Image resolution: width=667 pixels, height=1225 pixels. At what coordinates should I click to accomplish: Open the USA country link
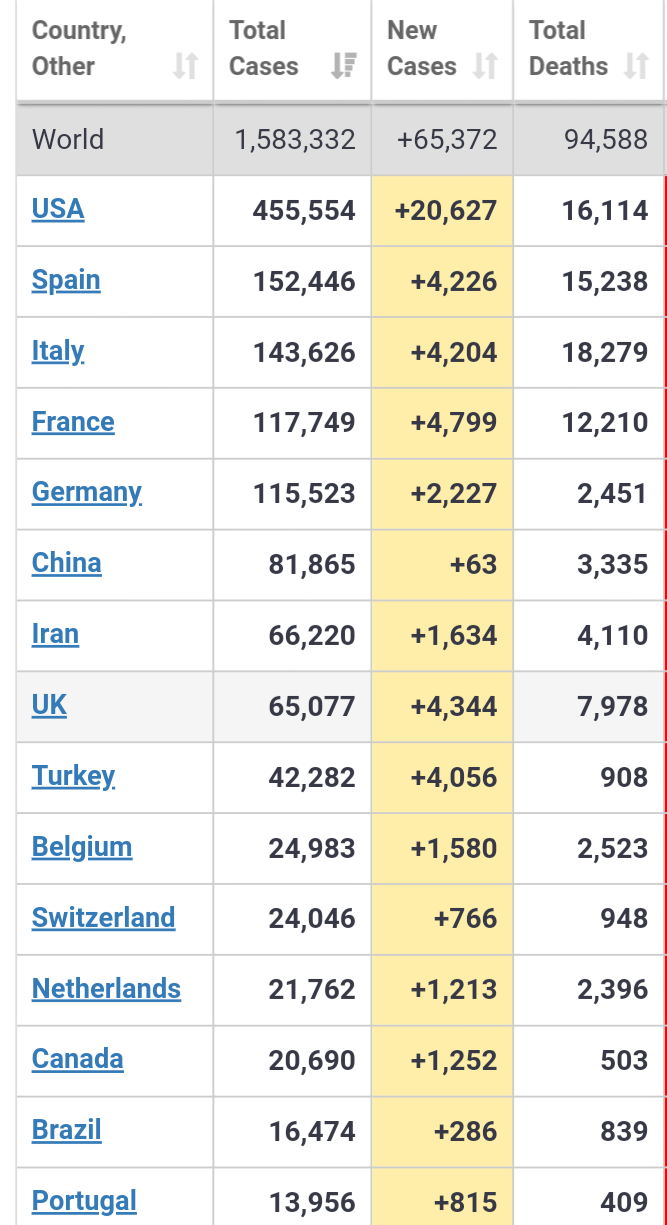coord(58,209)
